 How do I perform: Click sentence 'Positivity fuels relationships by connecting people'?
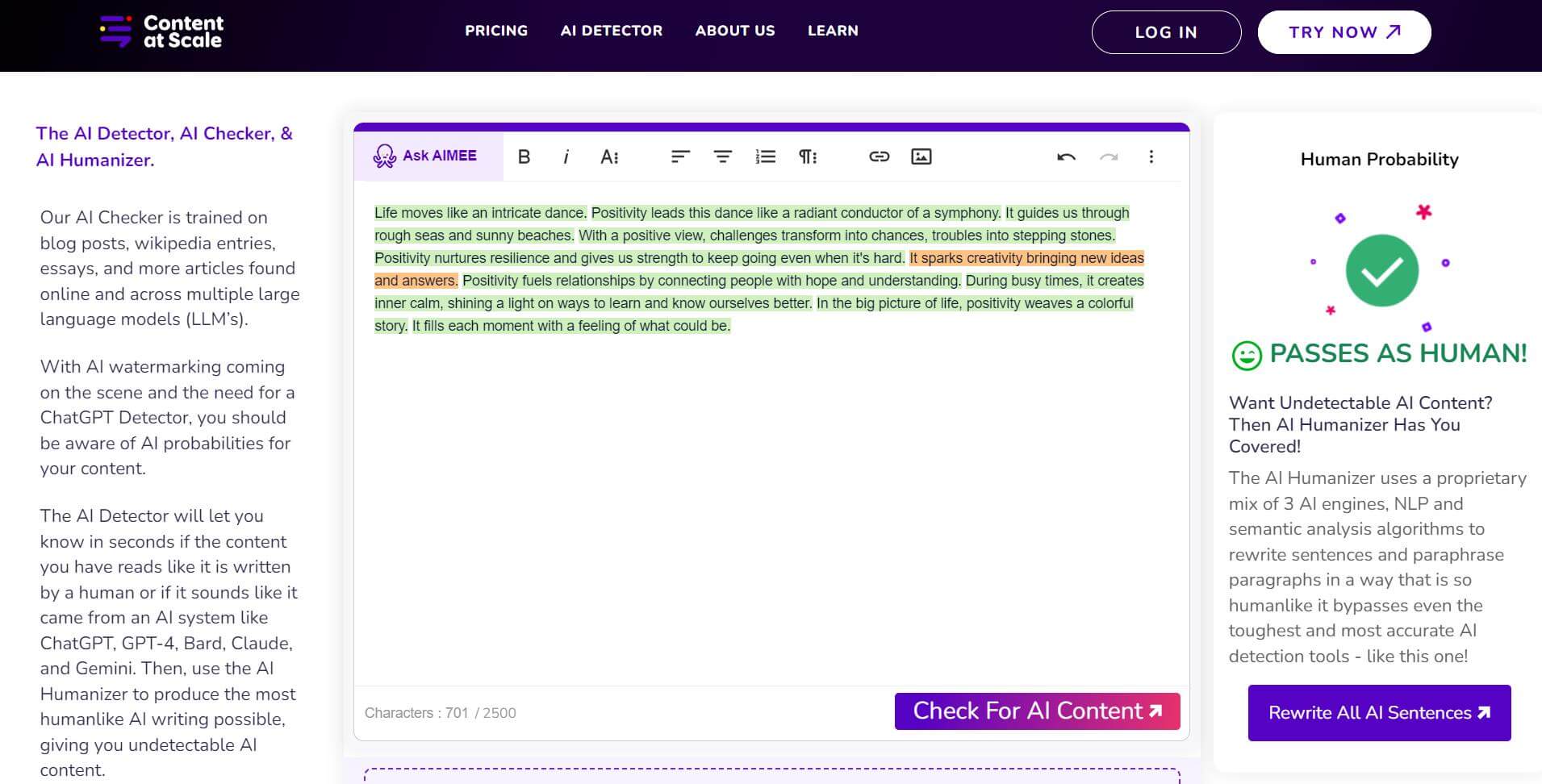point(712,281)
